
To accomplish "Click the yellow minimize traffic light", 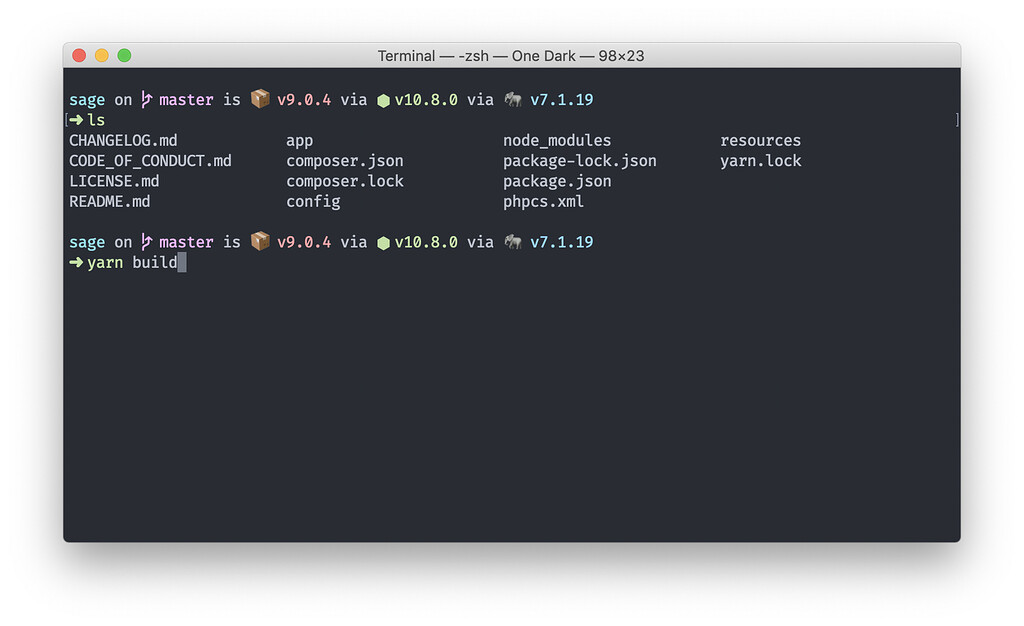I will pyautogui.click(x=101, y=55).
